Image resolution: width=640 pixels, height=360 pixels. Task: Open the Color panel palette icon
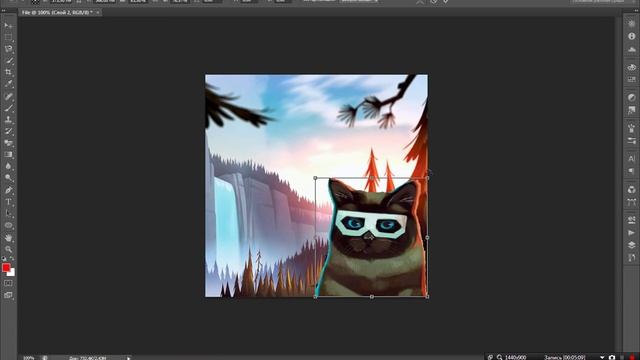pyautogui.click(x=631, y=67)
